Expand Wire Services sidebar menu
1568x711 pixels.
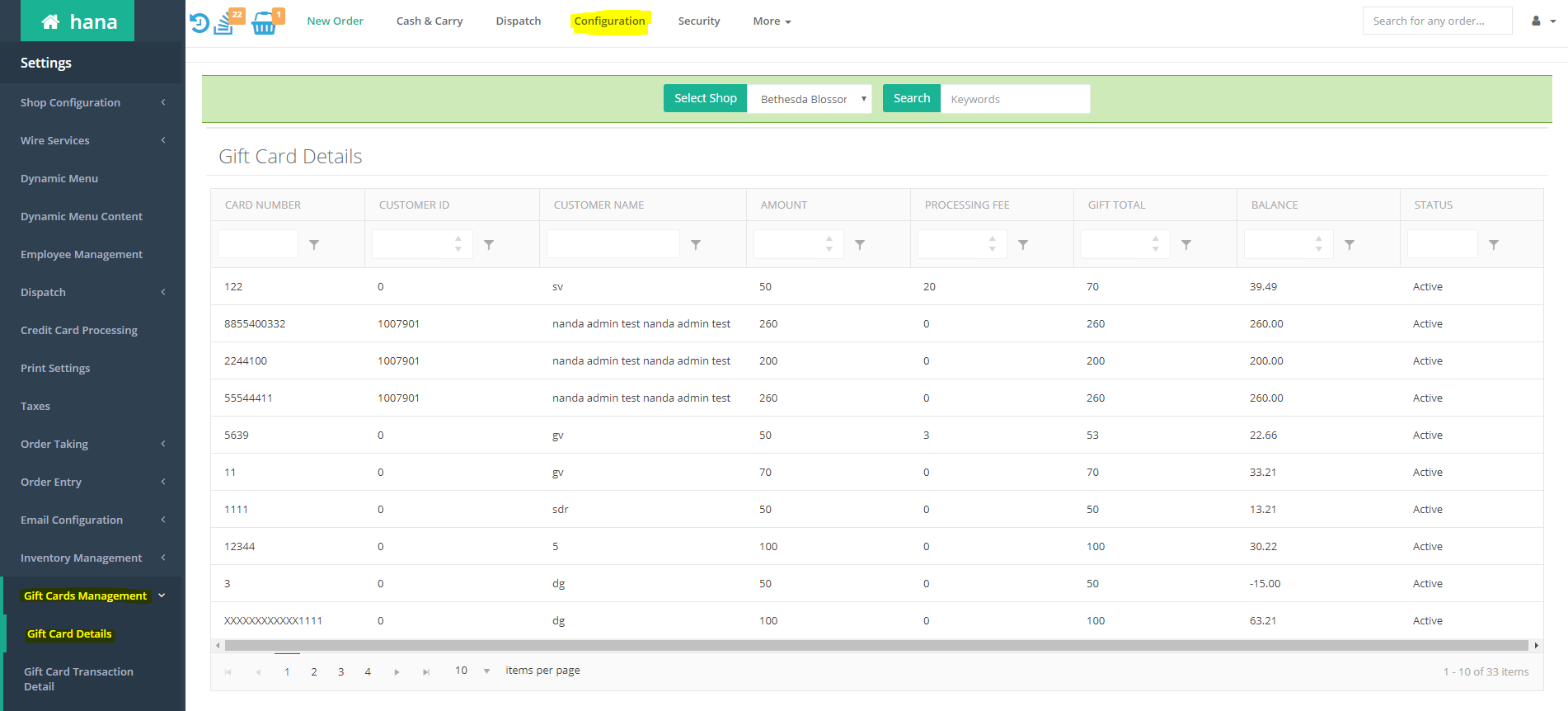click(x=91, y=140)
